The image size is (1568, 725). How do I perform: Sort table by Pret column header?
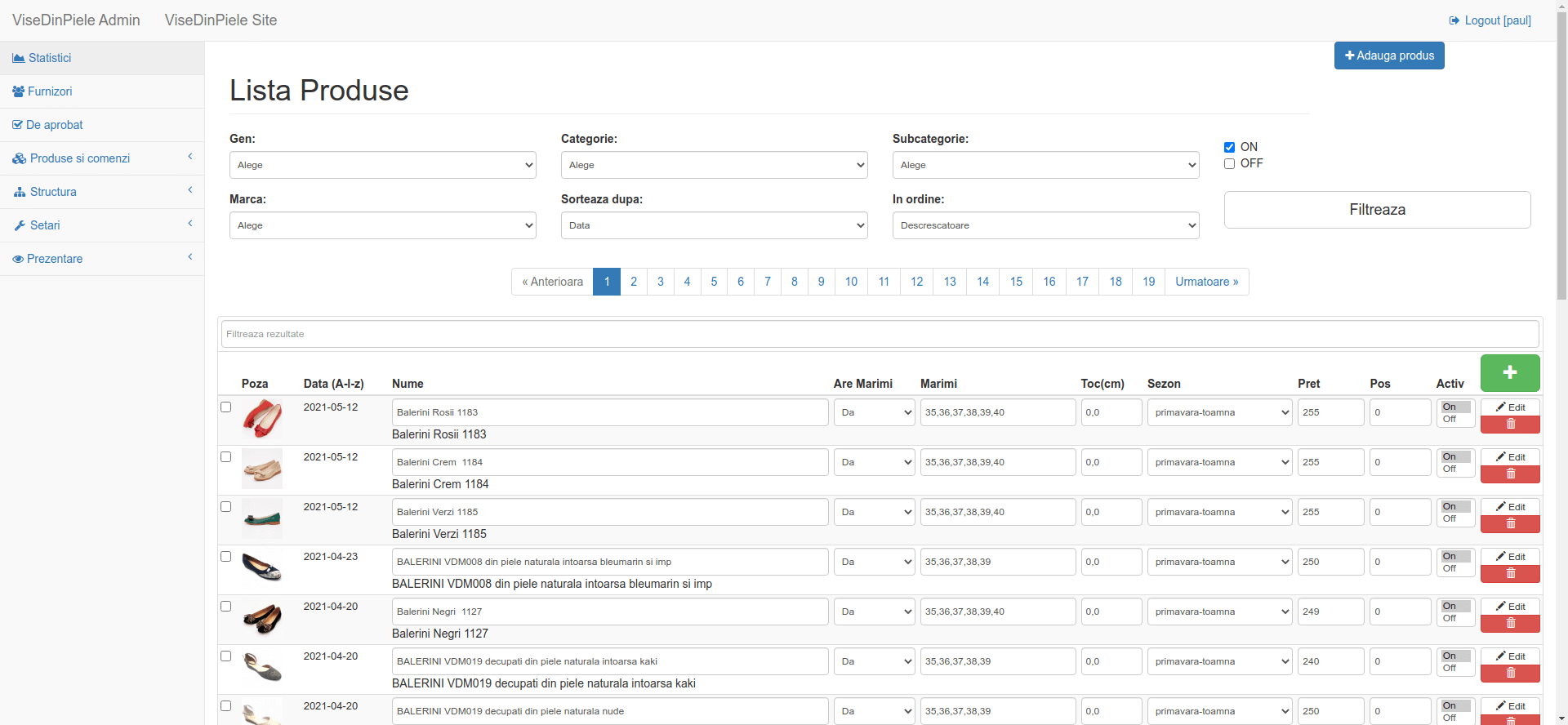[1309, 384]
